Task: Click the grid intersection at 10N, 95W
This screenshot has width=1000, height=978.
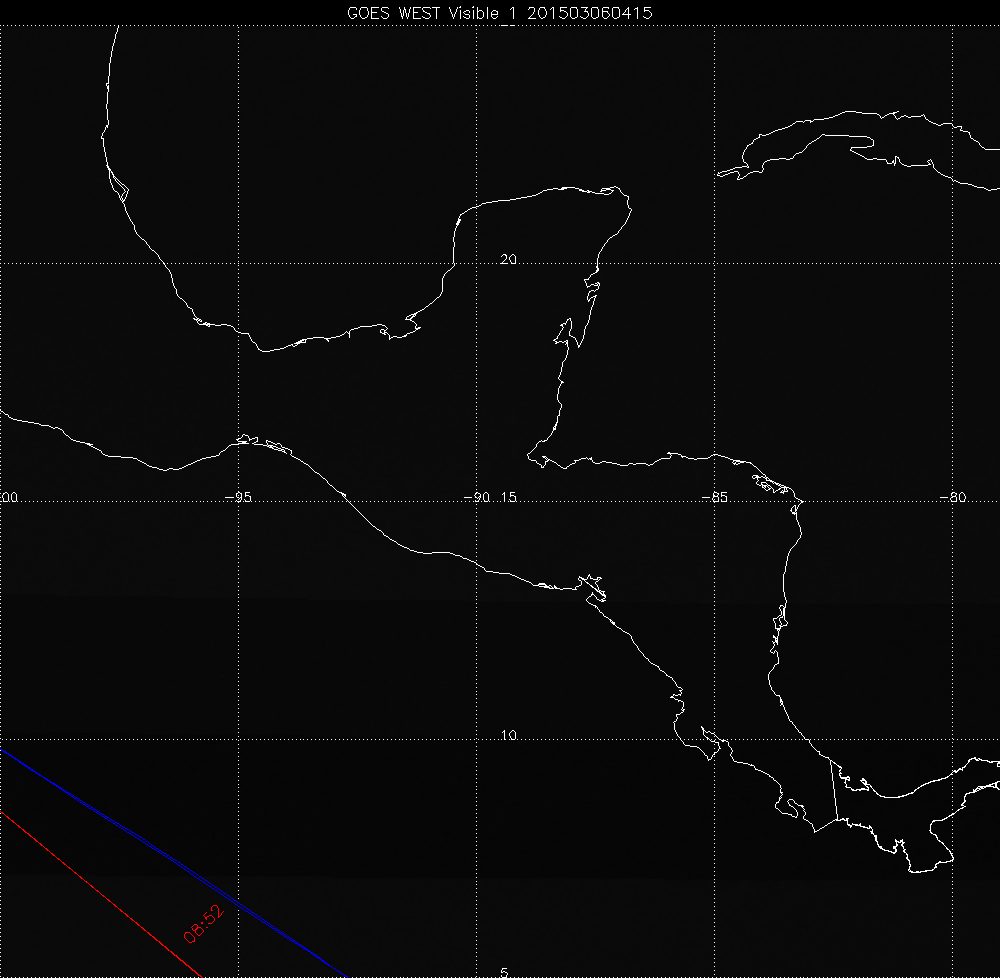Action: pyautogui.click(x=238, y=741)
